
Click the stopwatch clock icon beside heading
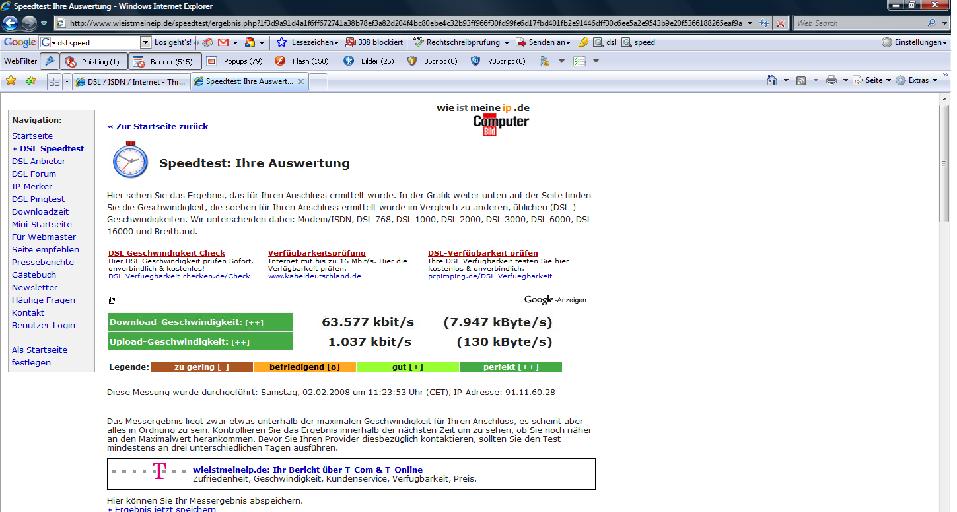click(x=130, y=161)
